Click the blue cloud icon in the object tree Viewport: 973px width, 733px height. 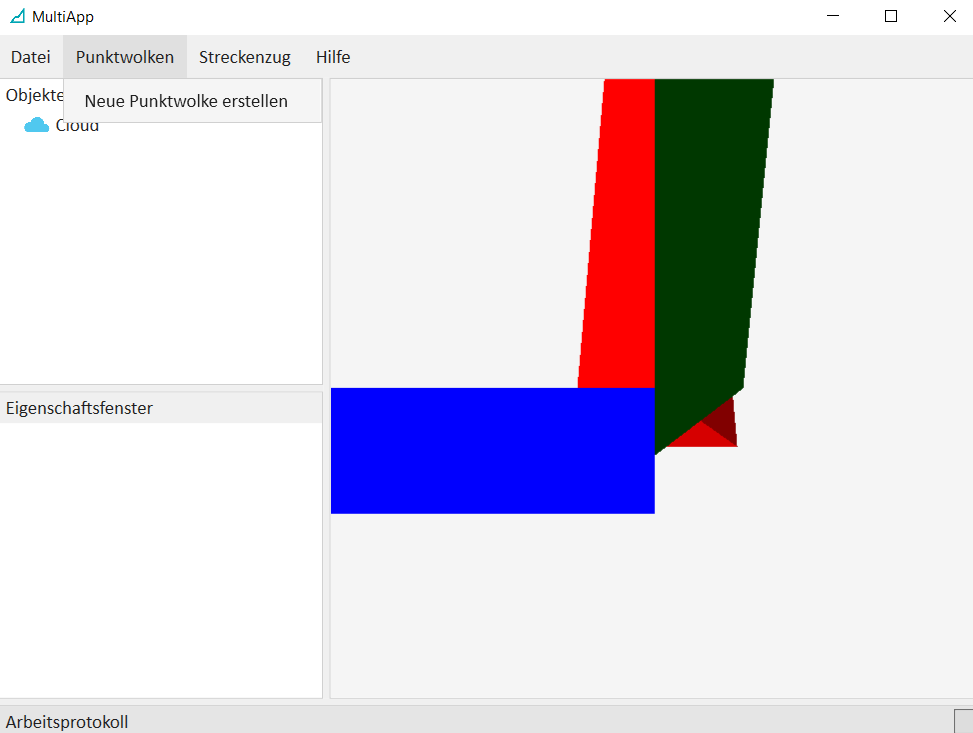pyautogui.click(x=36, y=125)
